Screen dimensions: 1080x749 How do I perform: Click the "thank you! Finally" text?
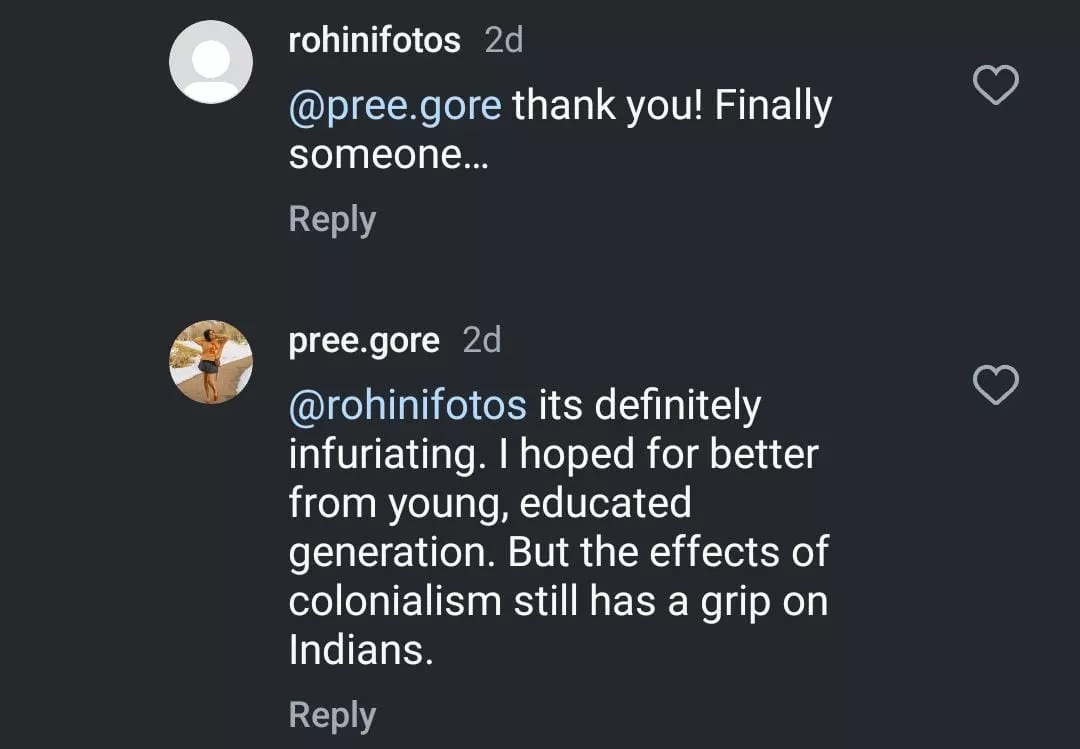coord(672,106)
